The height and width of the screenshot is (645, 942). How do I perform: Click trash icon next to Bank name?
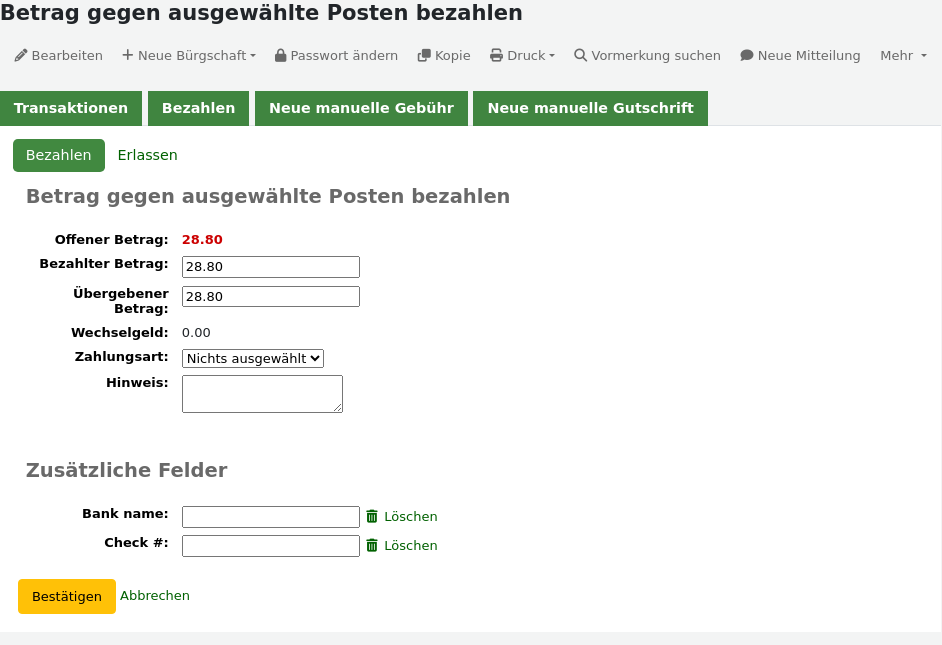click(x=372, y=516)
